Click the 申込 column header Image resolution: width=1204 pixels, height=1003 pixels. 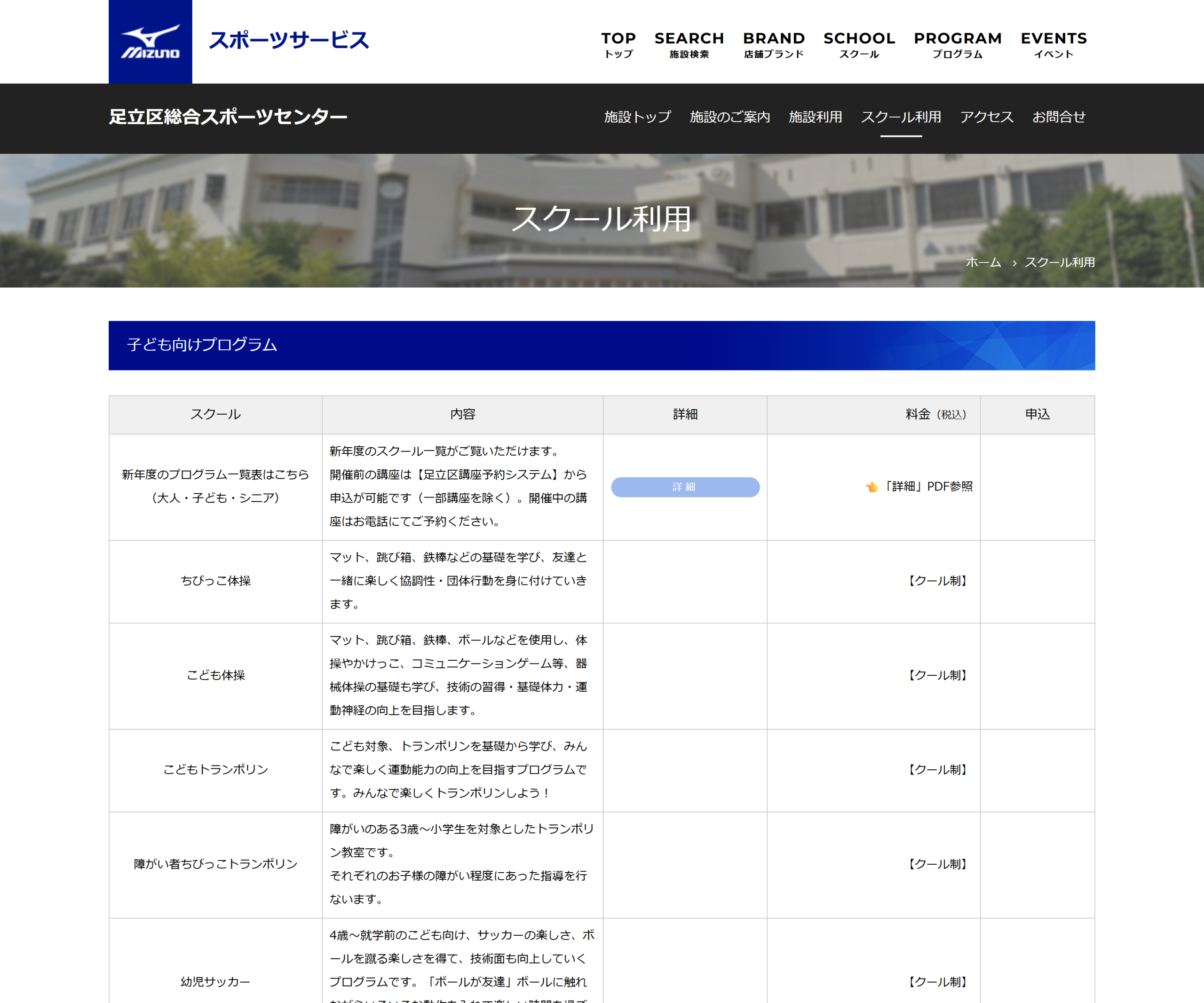[1038, 414]
